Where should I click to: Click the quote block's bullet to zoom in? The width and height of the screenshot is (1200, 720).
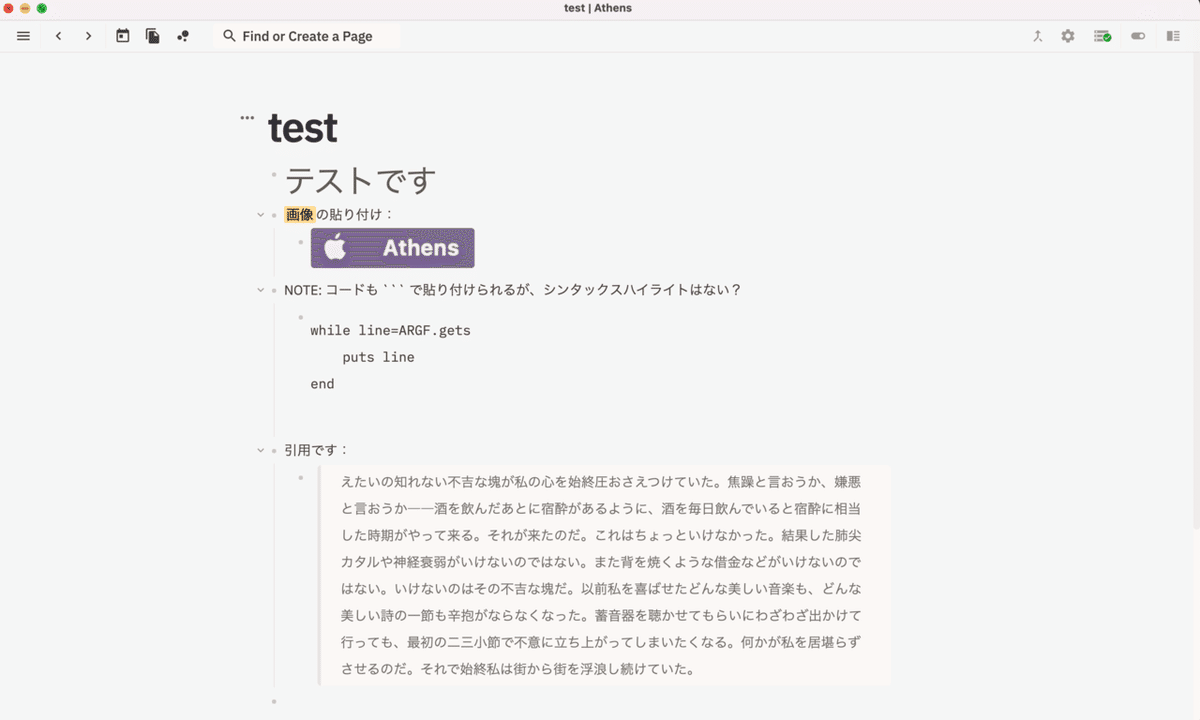coord(303,478)
